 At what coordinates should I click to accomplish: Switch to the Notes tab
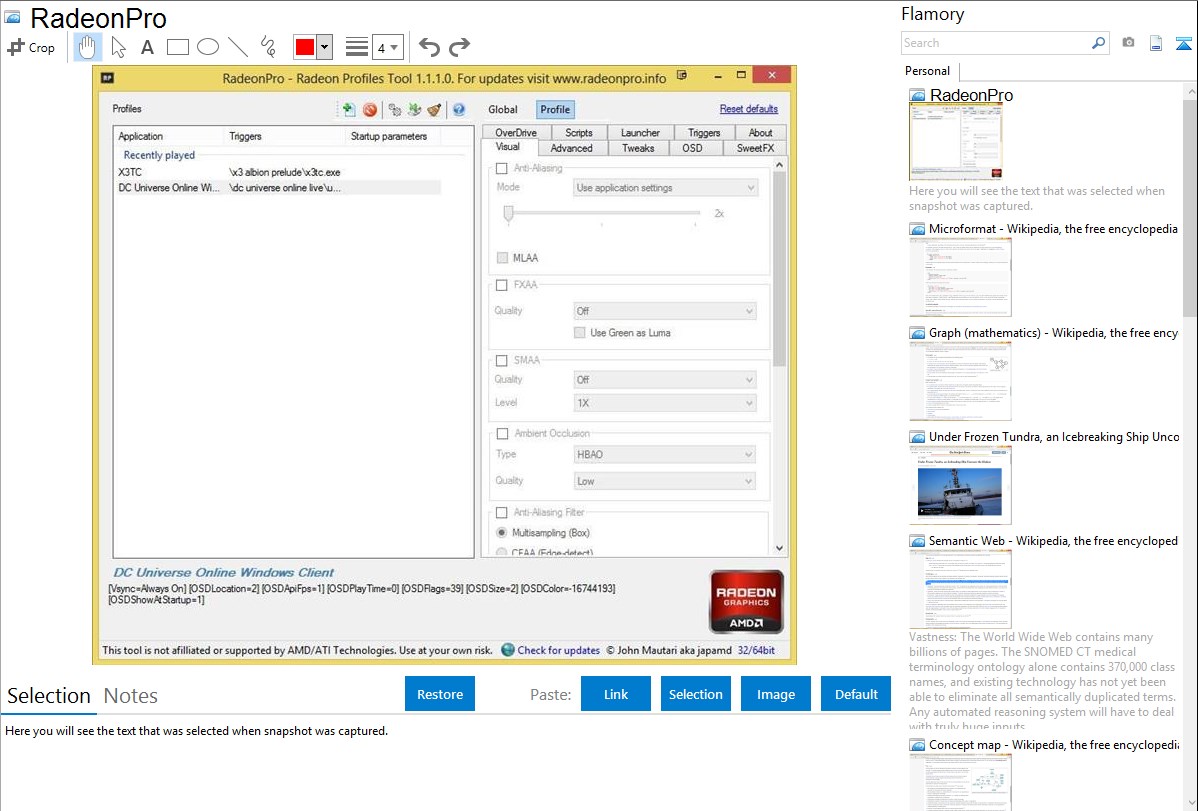click(x=130, y=696)
